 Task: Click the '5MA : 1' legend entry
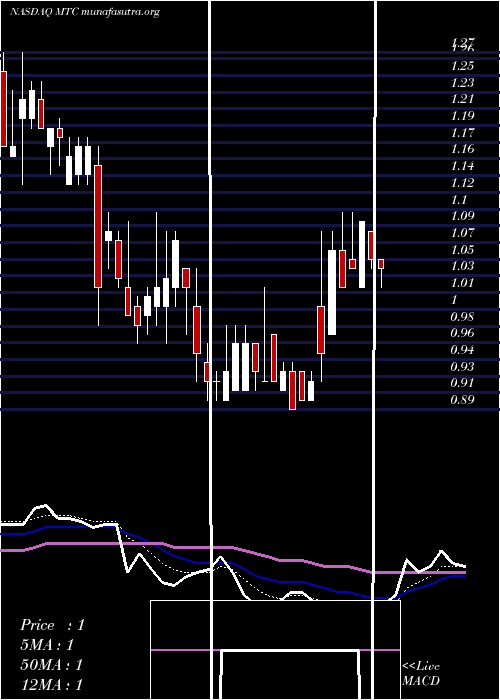pos(47,645)
